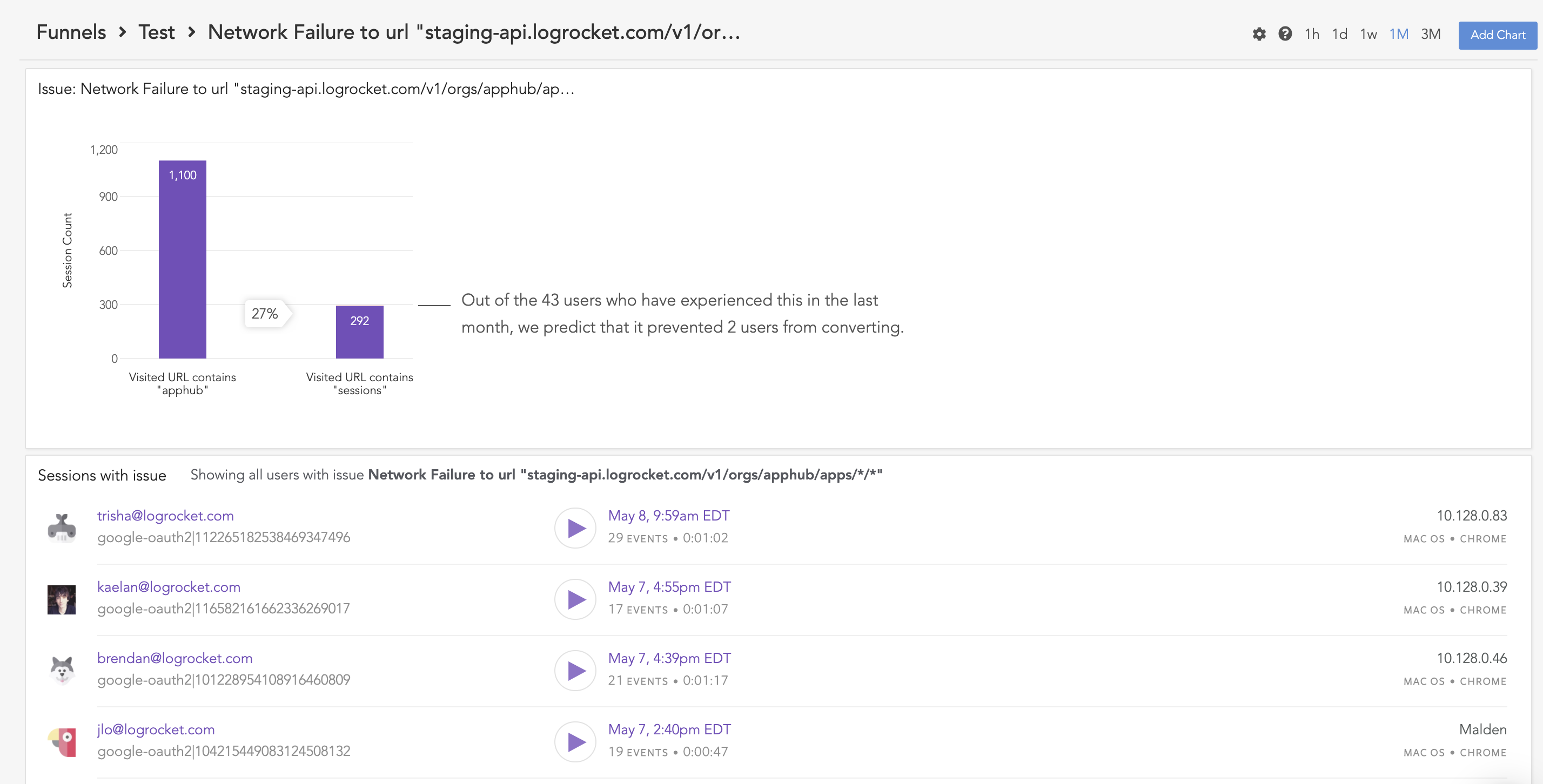The height and width of the screenshot is (784, 1543).
Task: Go to Funnels breadcrumb
Action: point(71,32)
